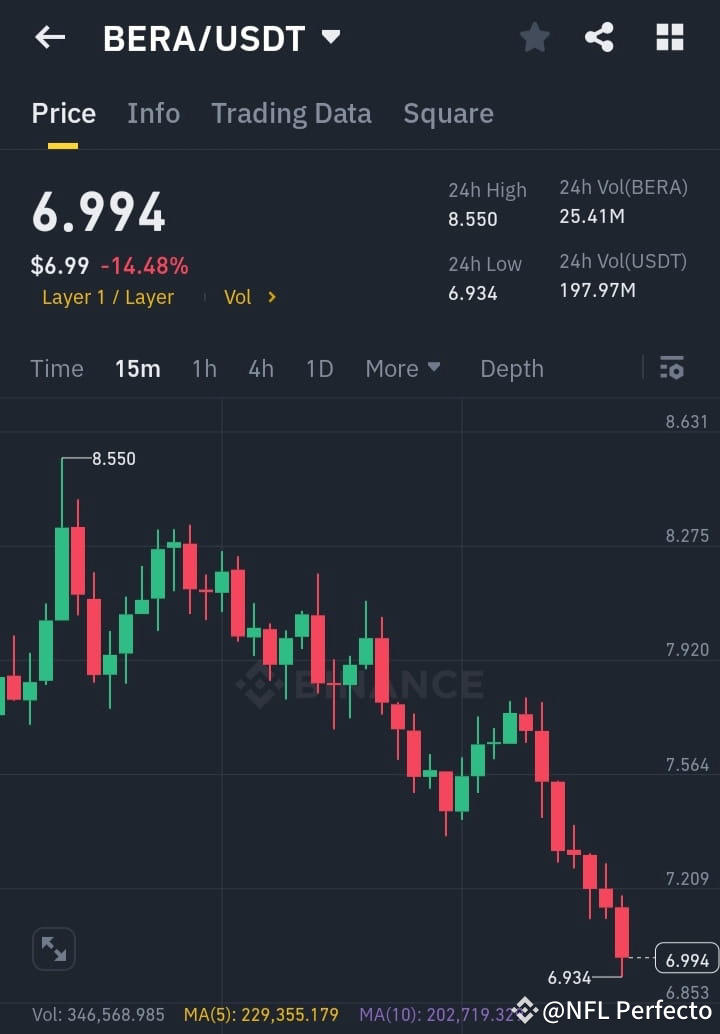Expand chart to fullscreen with bottom-left icon

pyautogui.click(x=53, y=948)
